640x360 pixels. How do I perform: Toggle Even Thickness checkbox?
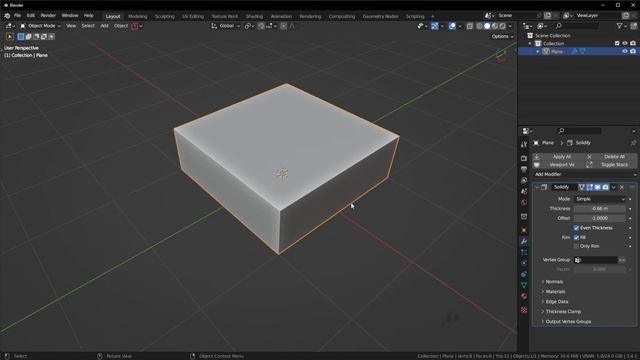point(576,228)
